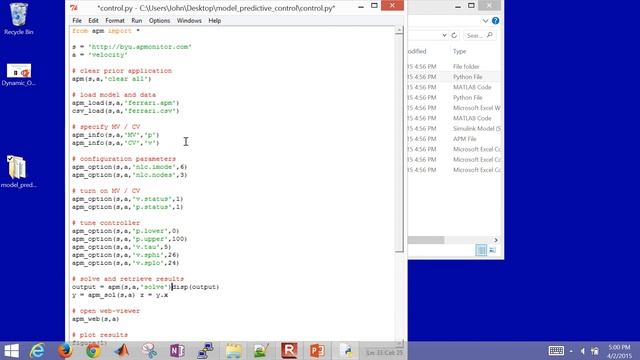Open the Help menu in IDLE

215,20
